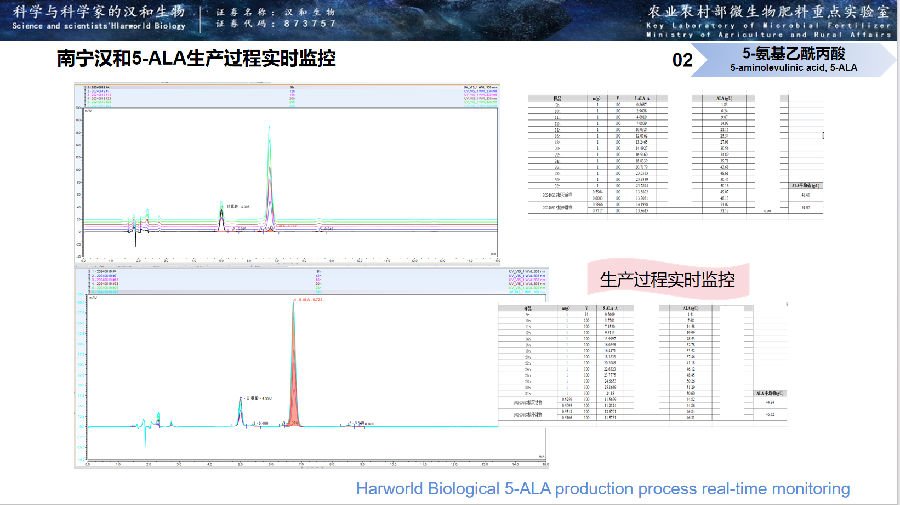Select the pink 生产过程实时监控 label

click(666, 279)
